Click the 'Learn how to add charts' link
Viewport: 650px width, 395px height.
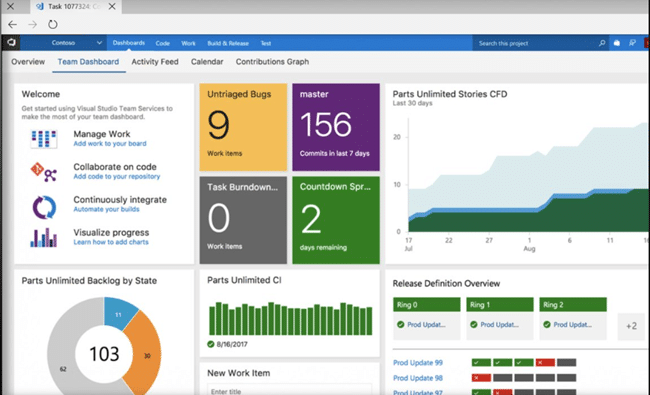pos(111,242)
